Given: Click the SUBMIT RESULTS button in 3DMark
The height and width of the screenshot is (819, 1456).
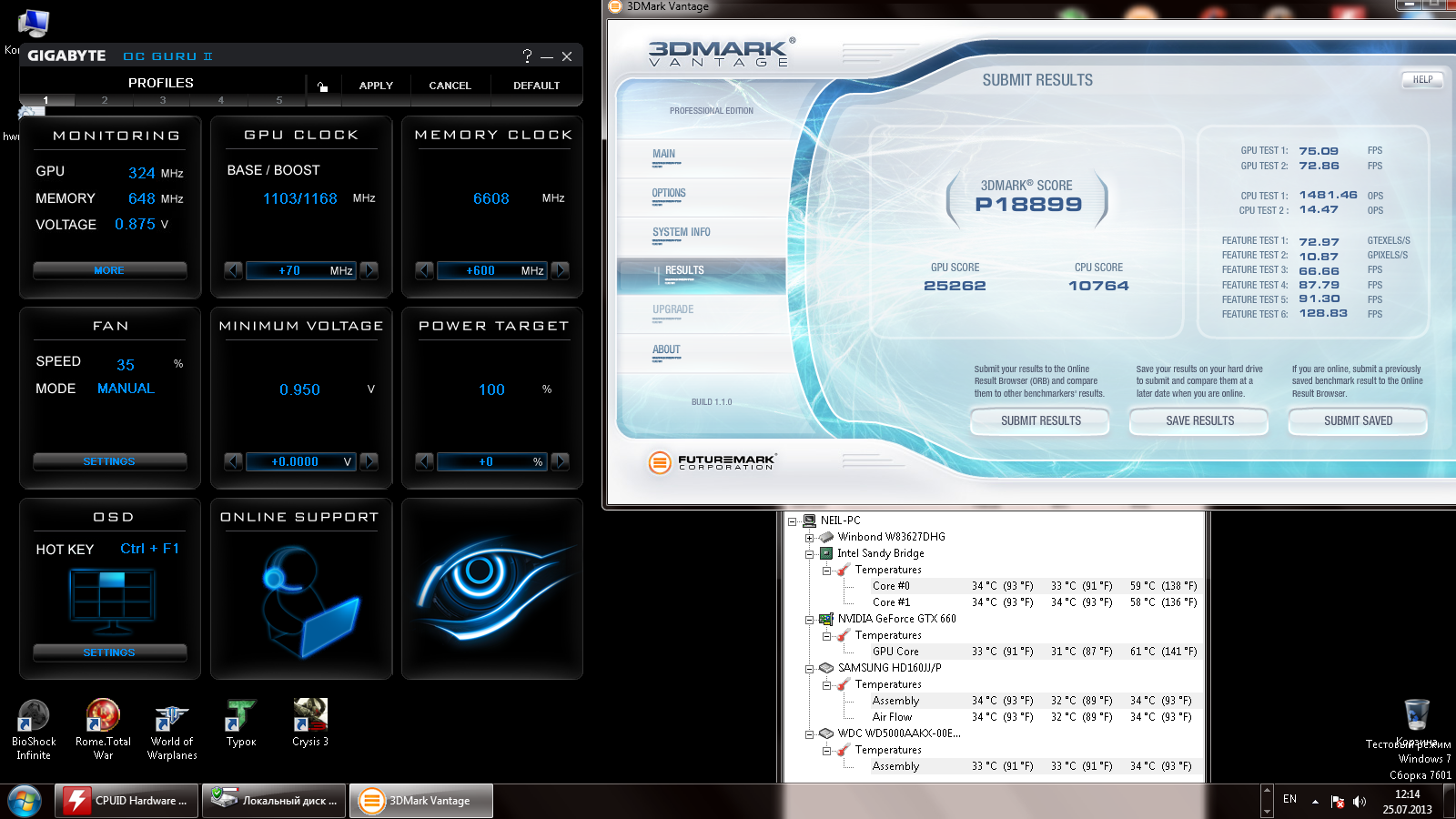Looking at the screenshot, I should [x=1040, y=421].
